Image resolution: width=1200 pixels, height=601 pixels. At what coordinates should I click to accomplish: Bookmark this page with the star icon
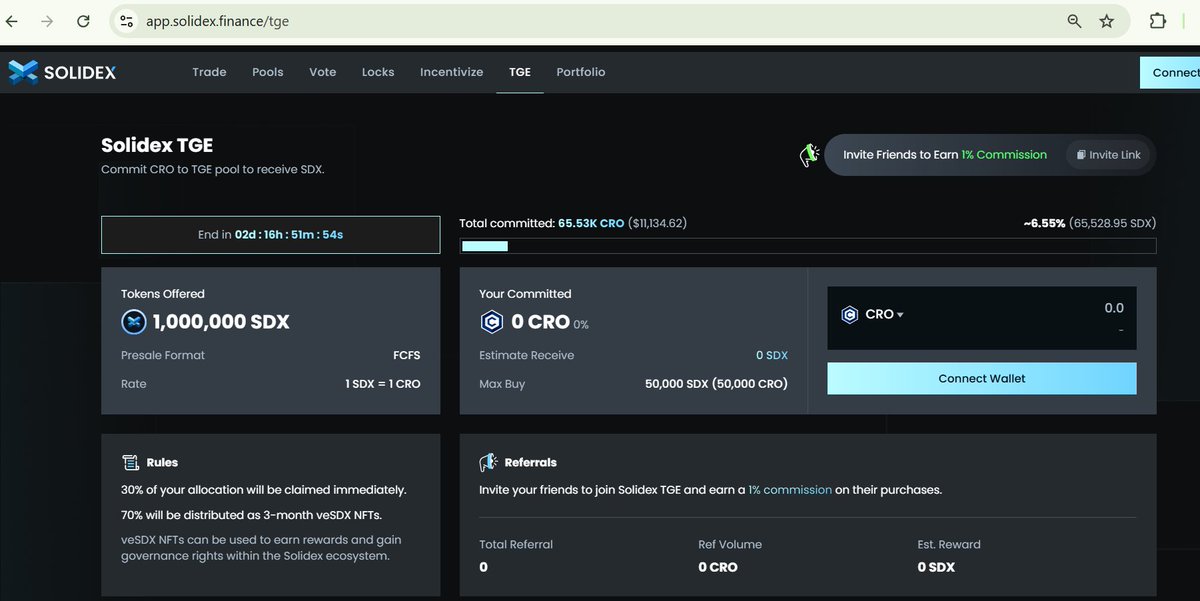pyautogui.click(x=1106, y=20)
